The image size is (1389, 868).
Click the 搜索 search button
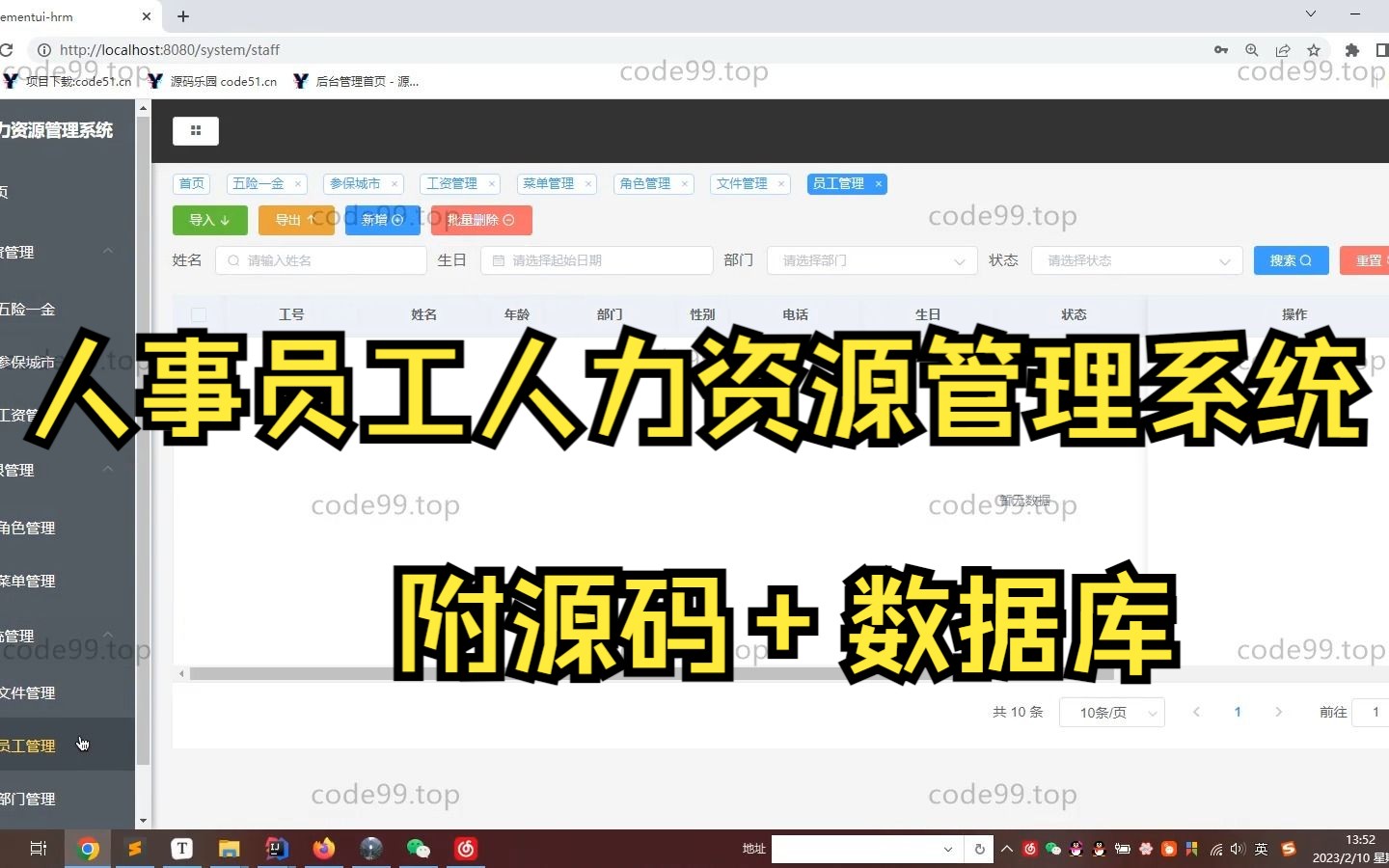click(1290, 260)
